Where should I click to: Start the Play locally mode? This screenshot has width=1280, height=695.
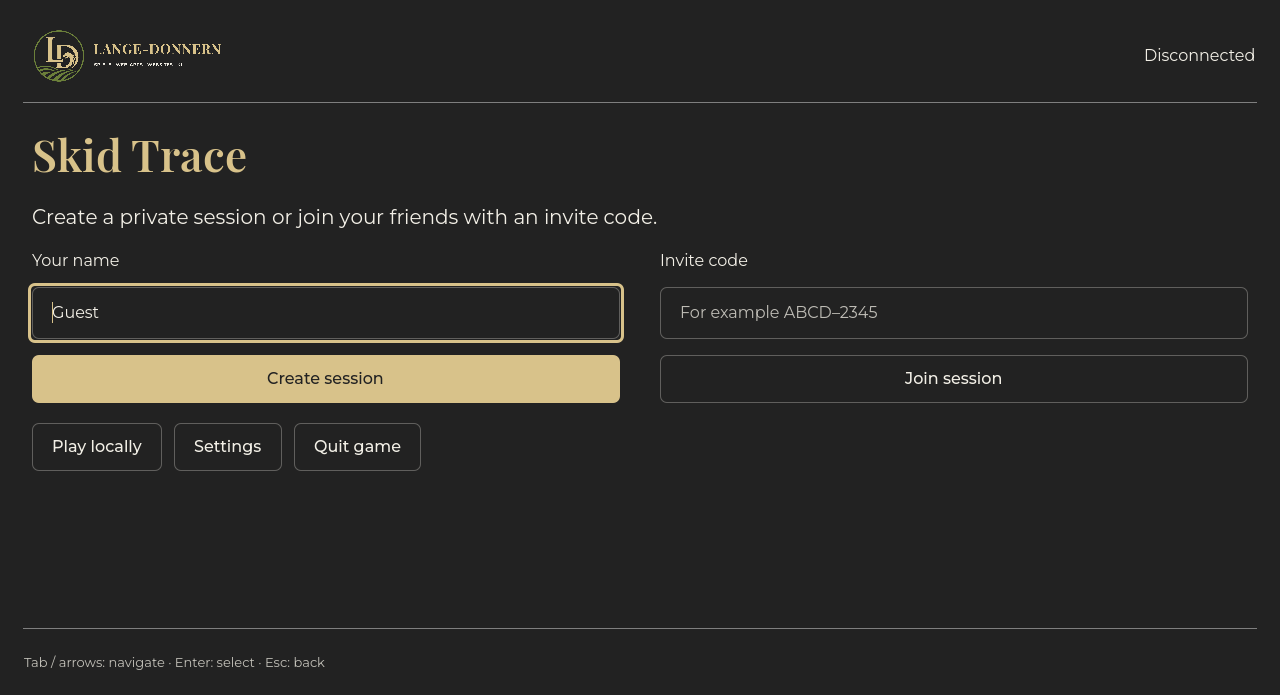coord(97,447)
